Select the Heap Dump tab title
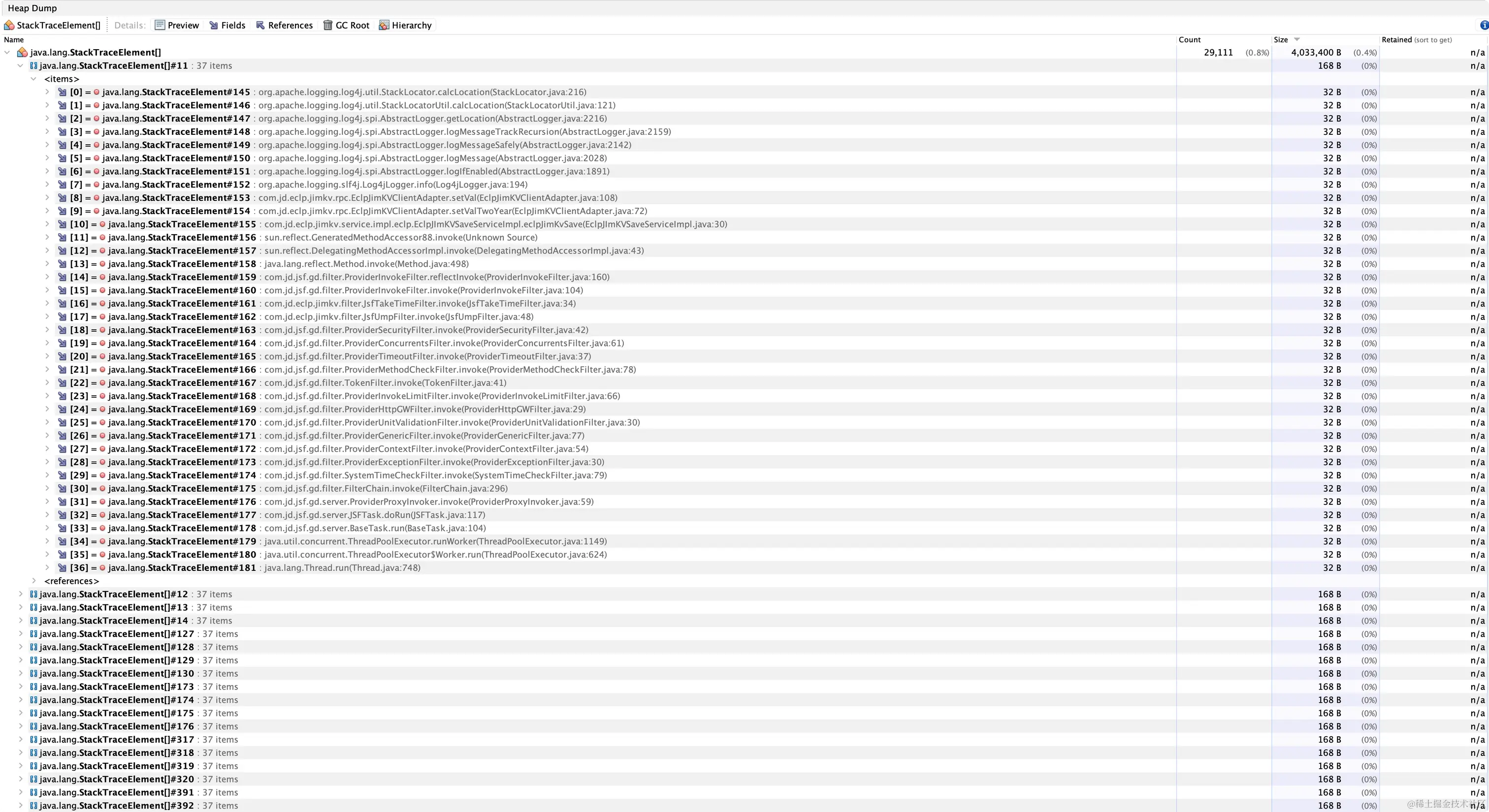This screenshot has height=812, width=1489. click(x=32, y=8)
